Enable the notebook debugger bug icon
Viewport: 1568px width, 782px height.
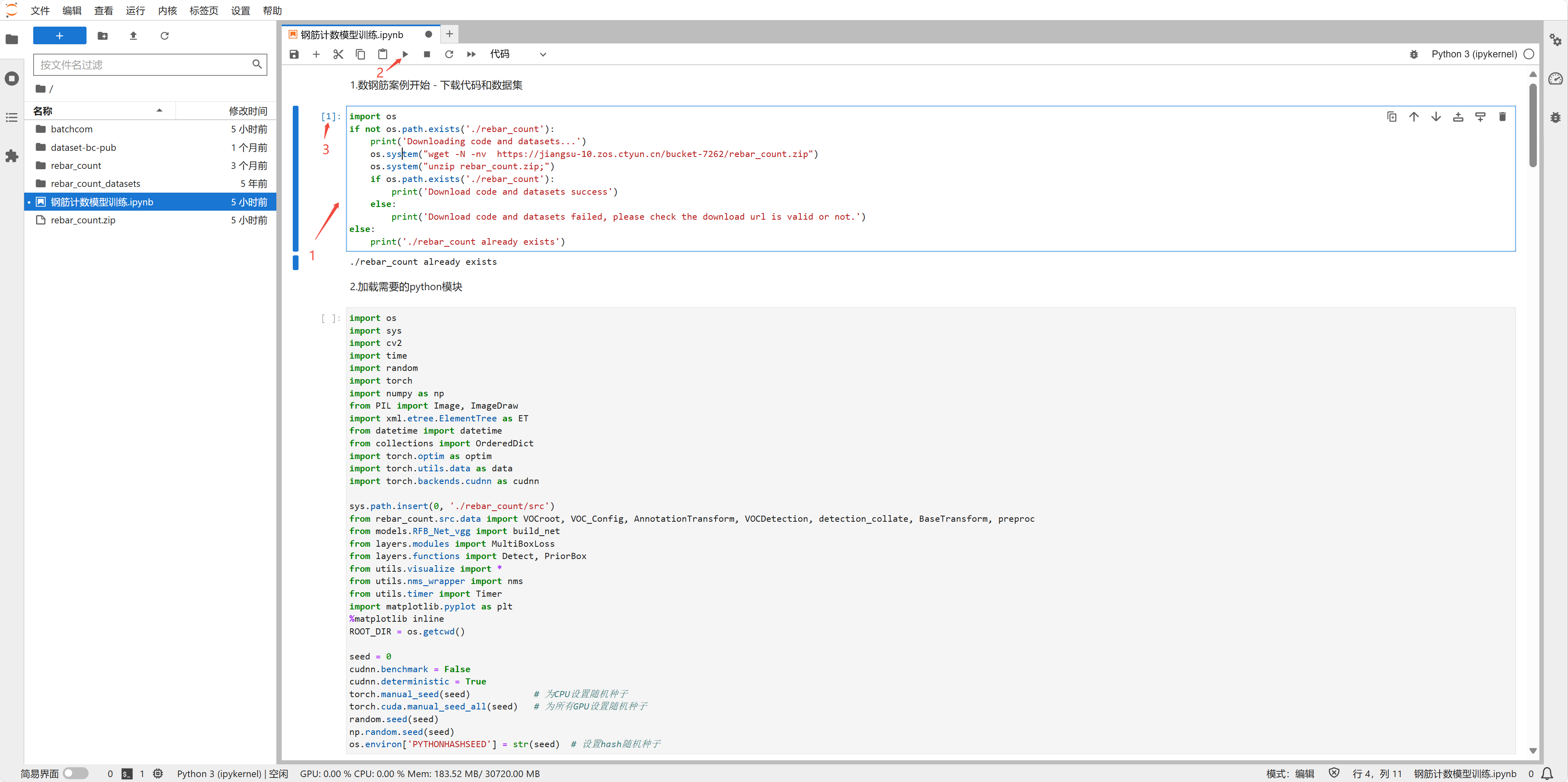coord(1413,54)
